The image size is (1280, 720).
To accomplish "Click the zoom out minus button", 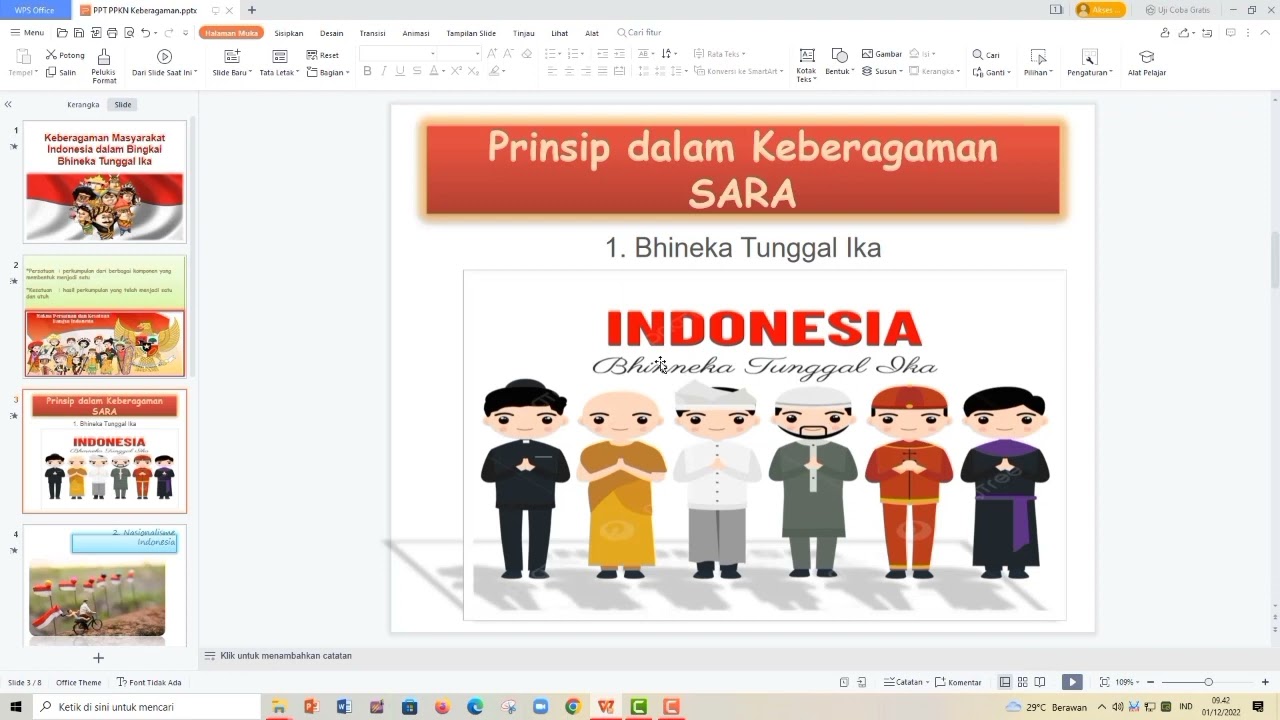I will 1151,682.
